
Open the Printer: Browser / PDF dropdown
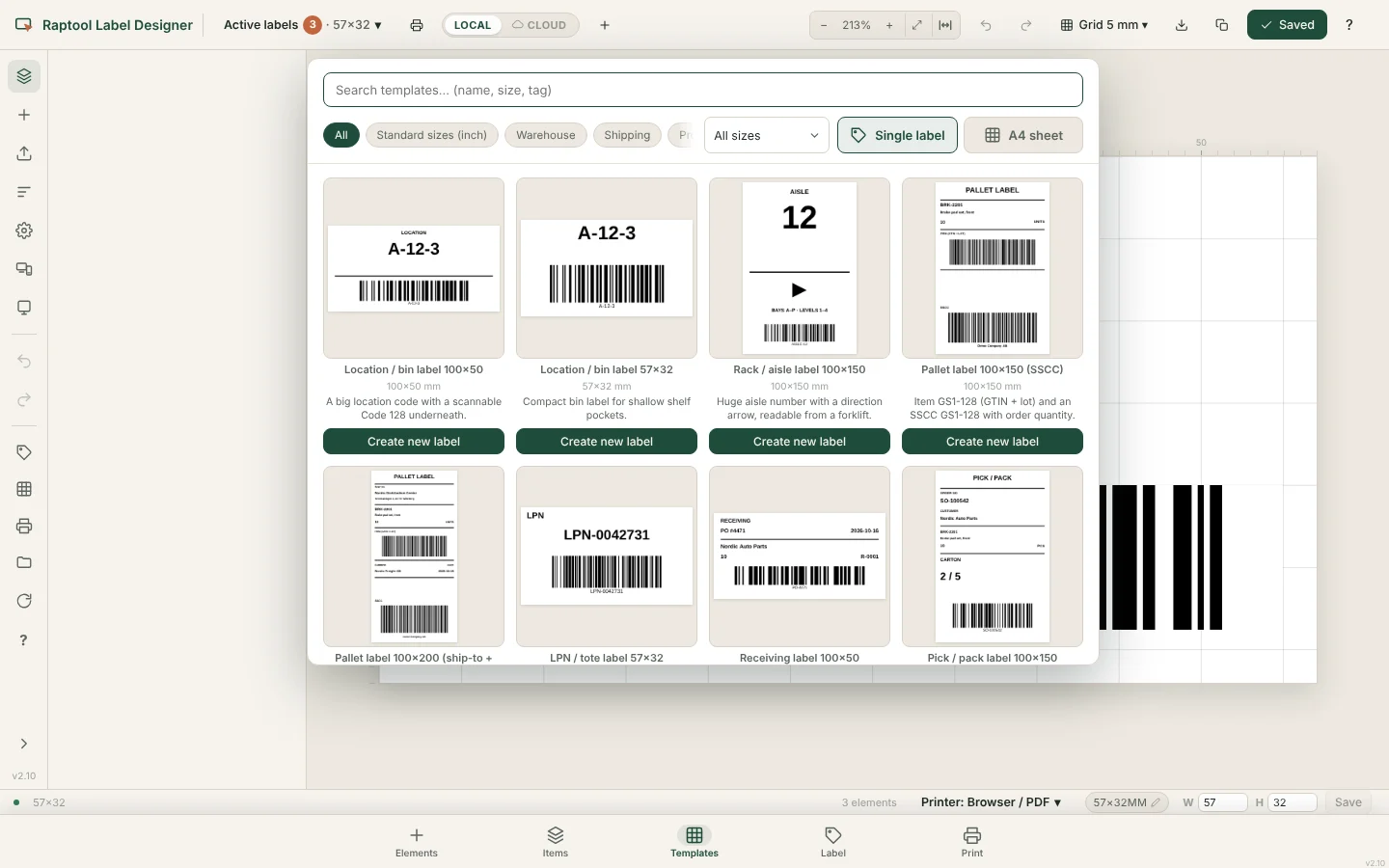(991, 802)
